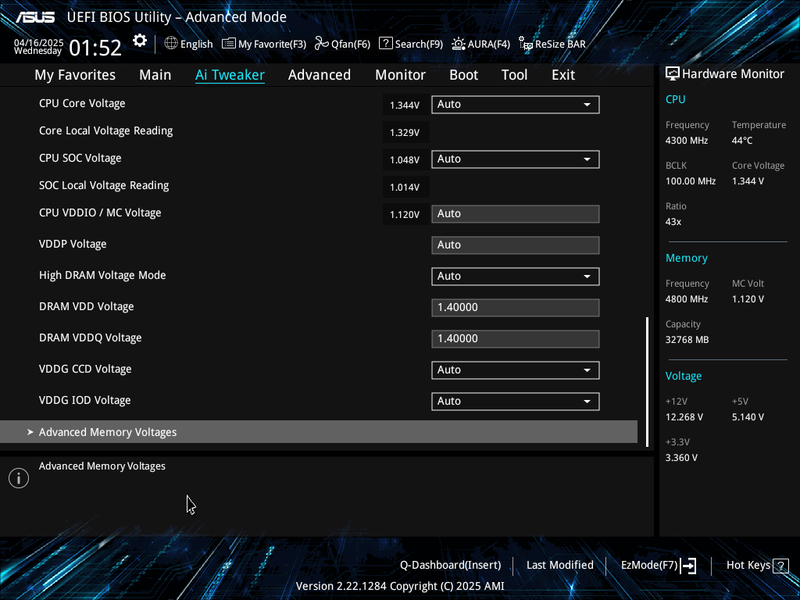Screen dimensions: 800x600
Task: Click the Hardware Monitor display icon
Action: (672, 74)
